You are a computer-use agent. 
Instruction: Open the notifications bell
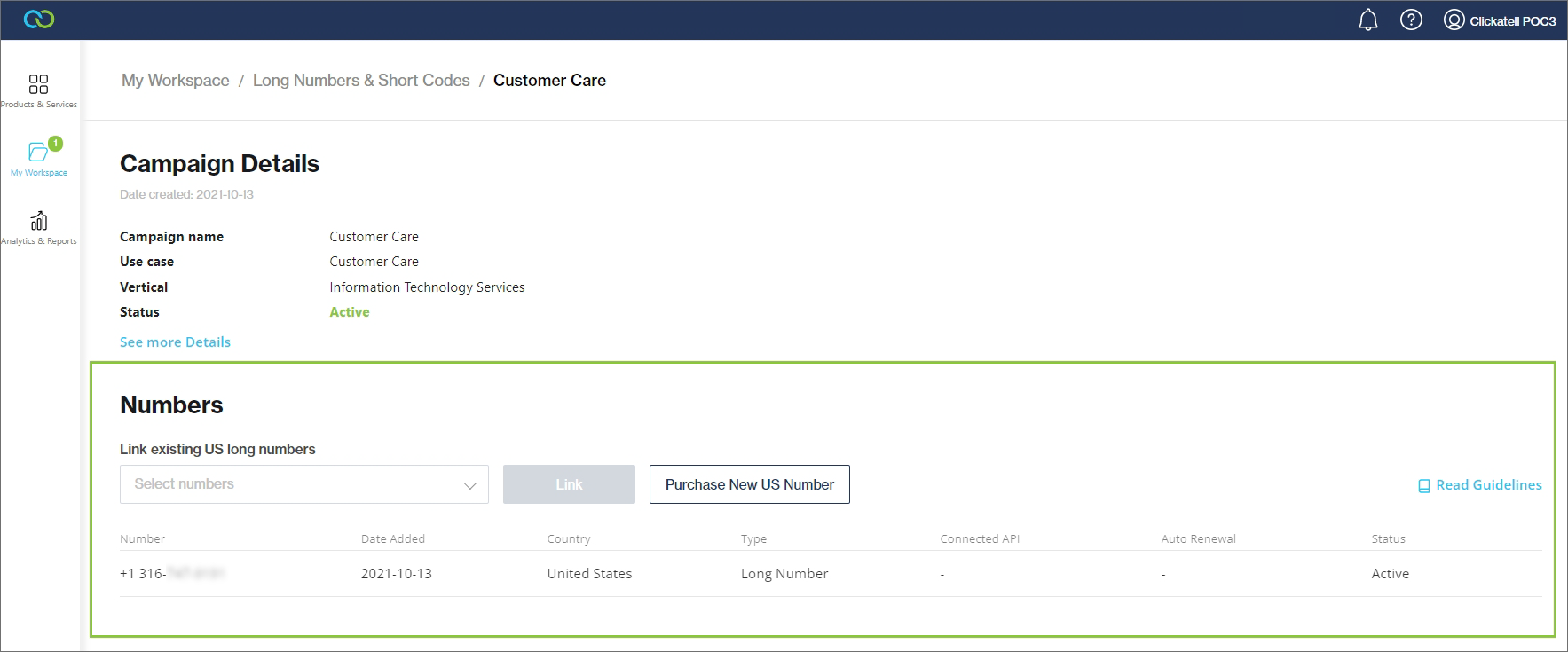pyautogui.click(x=1368, y=20)
